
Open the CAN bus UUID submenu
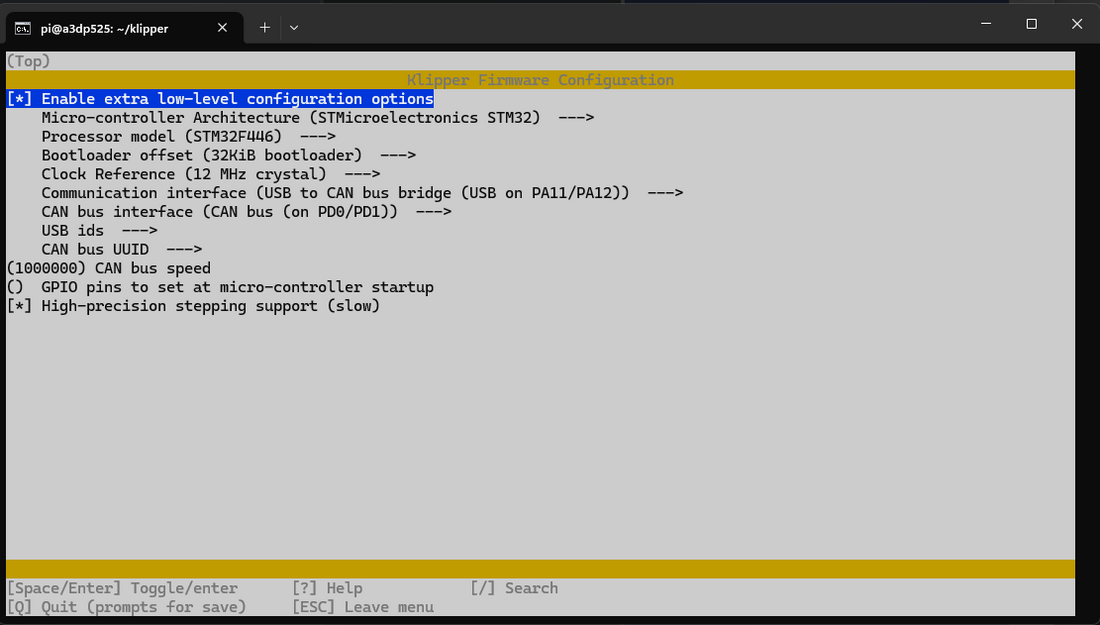(x=121, y=250)
